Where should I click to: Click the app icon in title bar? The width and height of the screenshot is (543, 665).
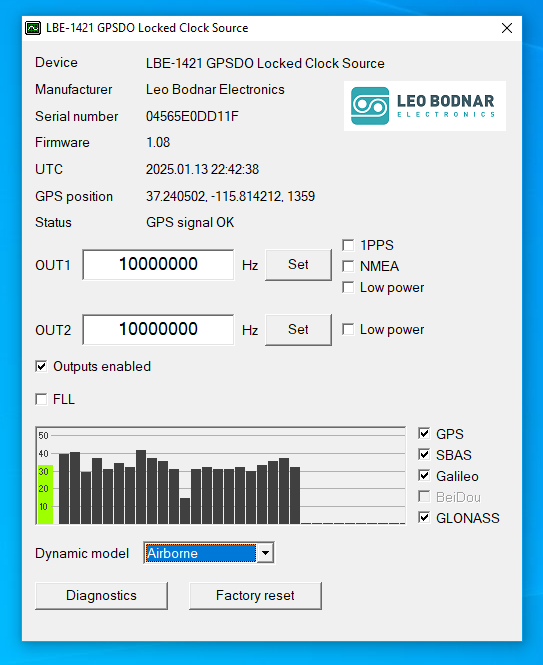(33, 28)
